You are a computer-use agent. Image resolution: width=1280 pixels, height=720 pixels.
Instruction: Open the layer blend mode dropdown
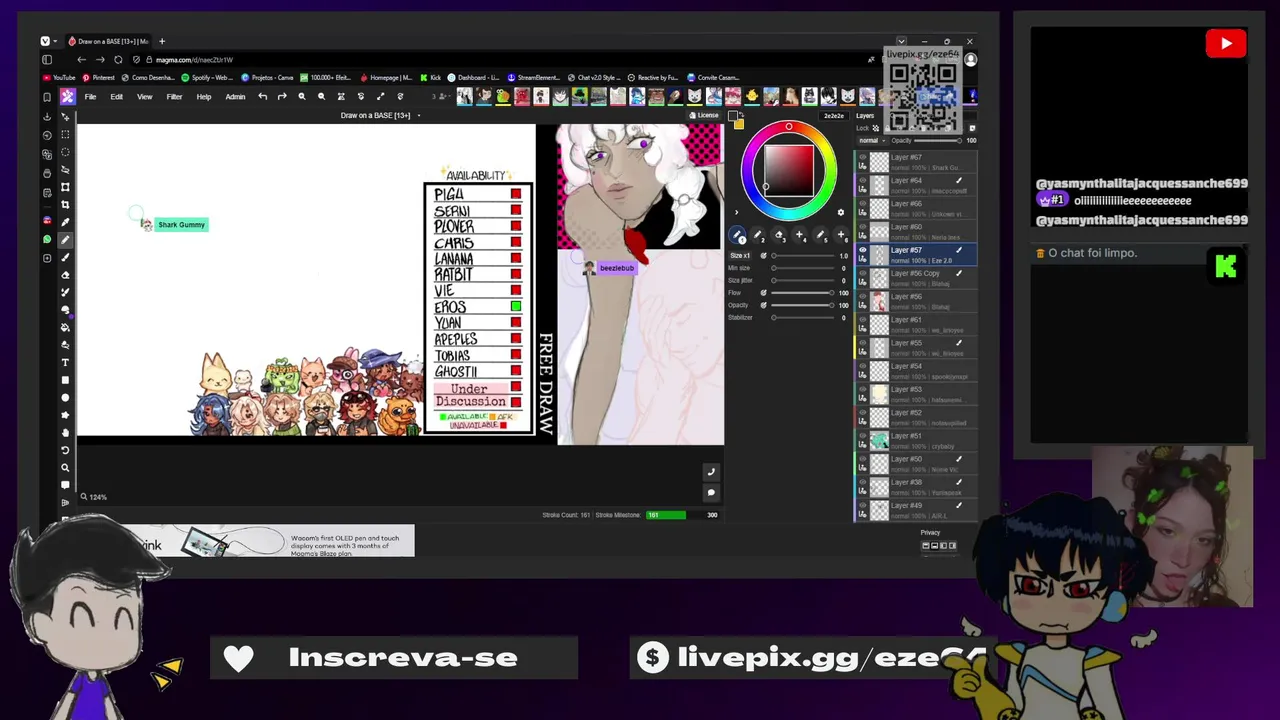[870, 140]
